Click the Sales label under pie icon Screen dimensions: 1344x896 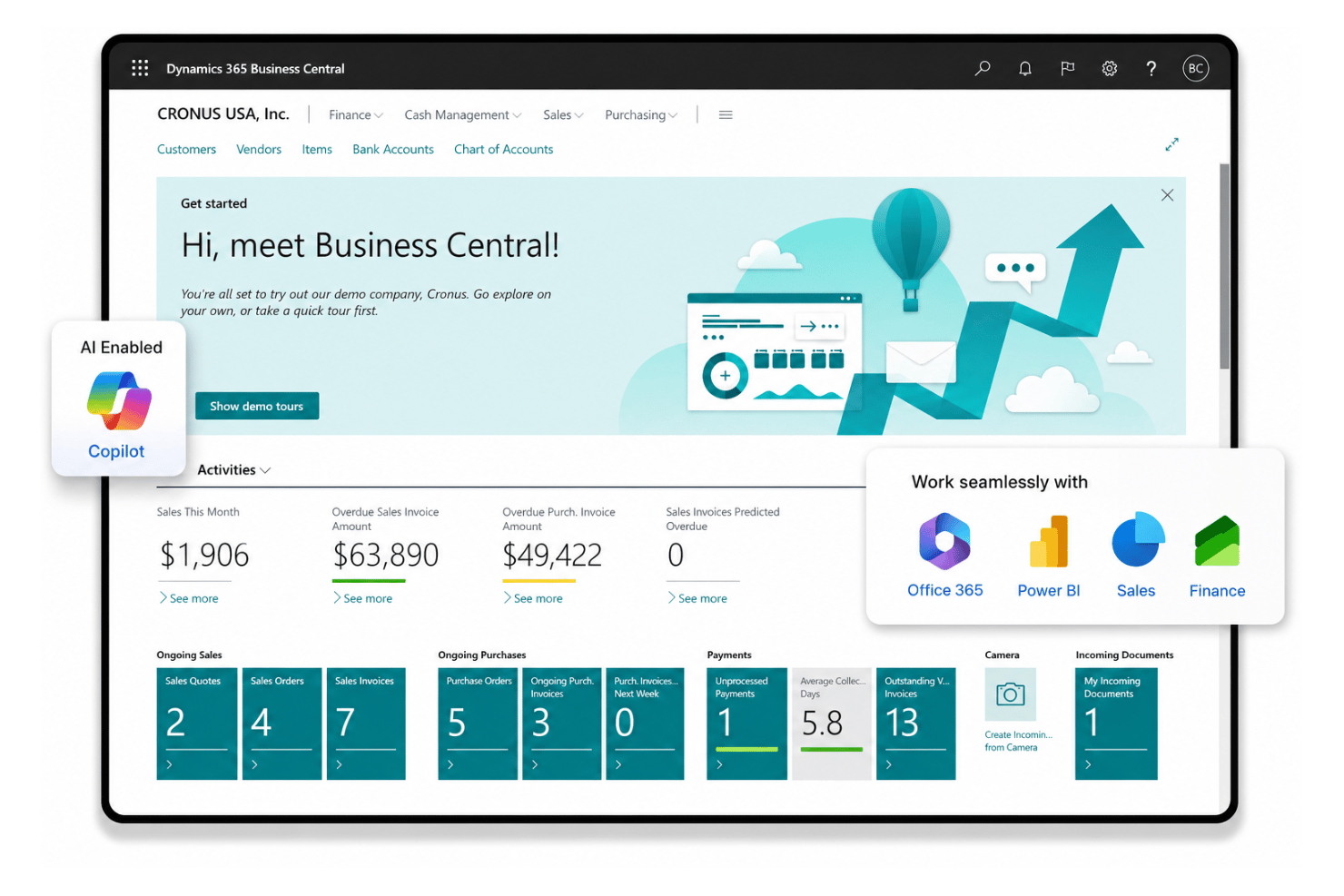click(1136, 591)
